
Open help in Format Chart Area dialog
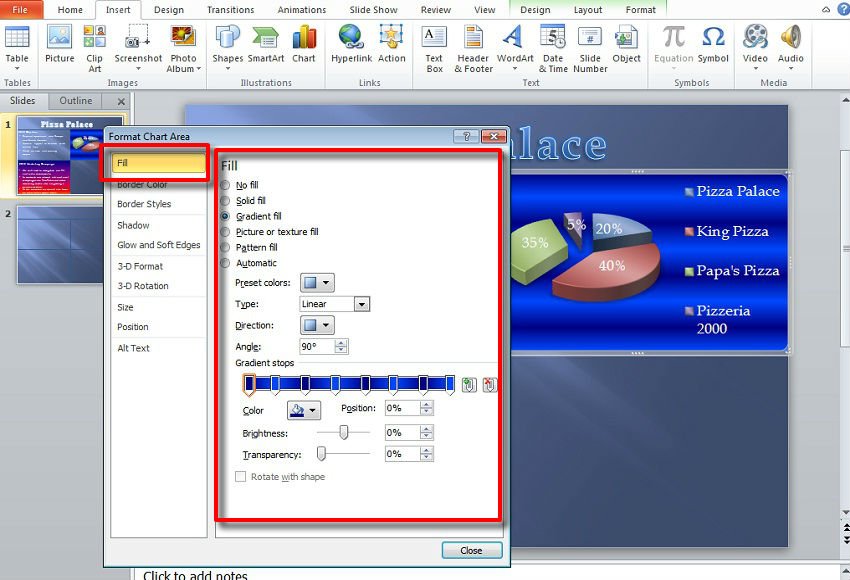[466, 136]
